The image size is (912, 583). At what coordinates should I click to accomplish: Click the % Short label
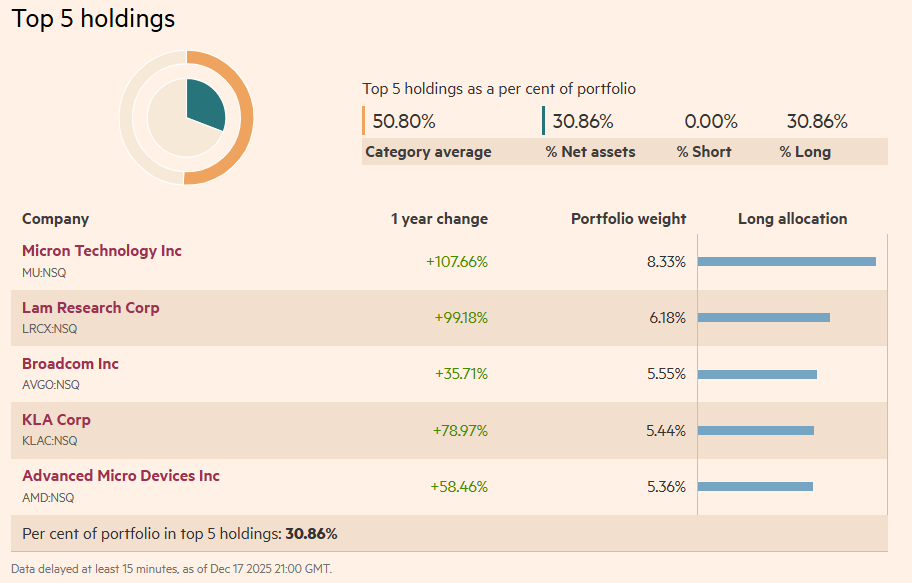click(x=703, y=152)
